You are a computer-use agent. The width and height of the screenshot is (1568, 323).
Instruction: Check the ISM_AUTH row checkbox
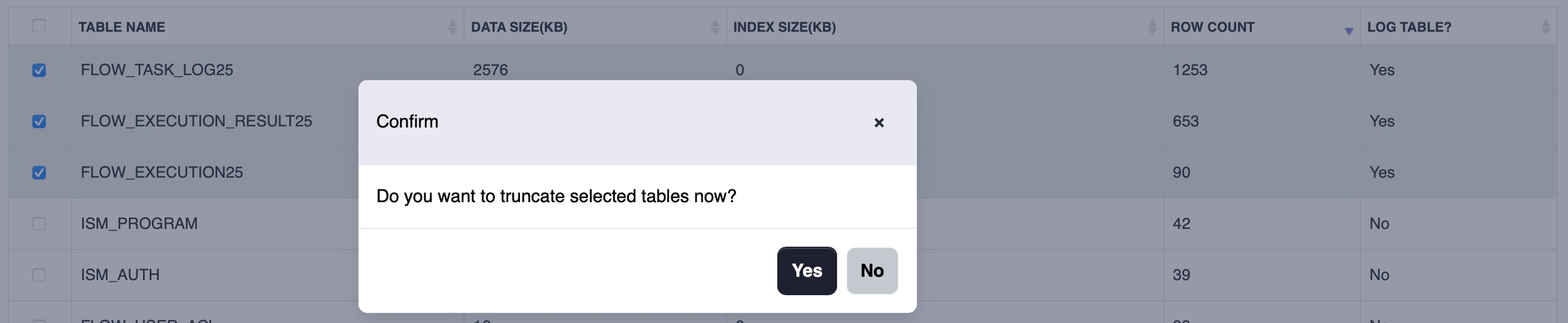pyautogui.click(x=39, y=275)
